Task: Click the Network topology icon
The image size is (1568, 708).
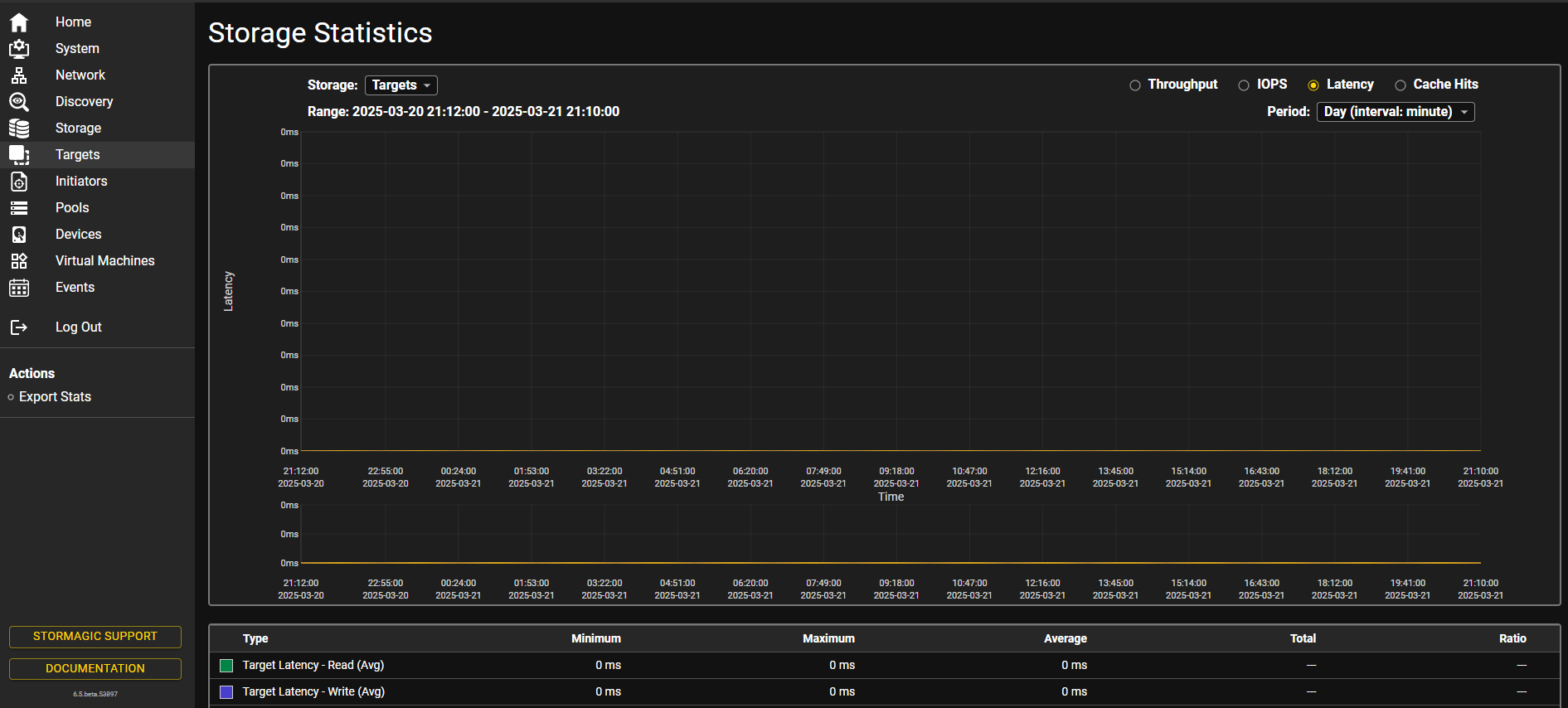Action: coord(19,75)
